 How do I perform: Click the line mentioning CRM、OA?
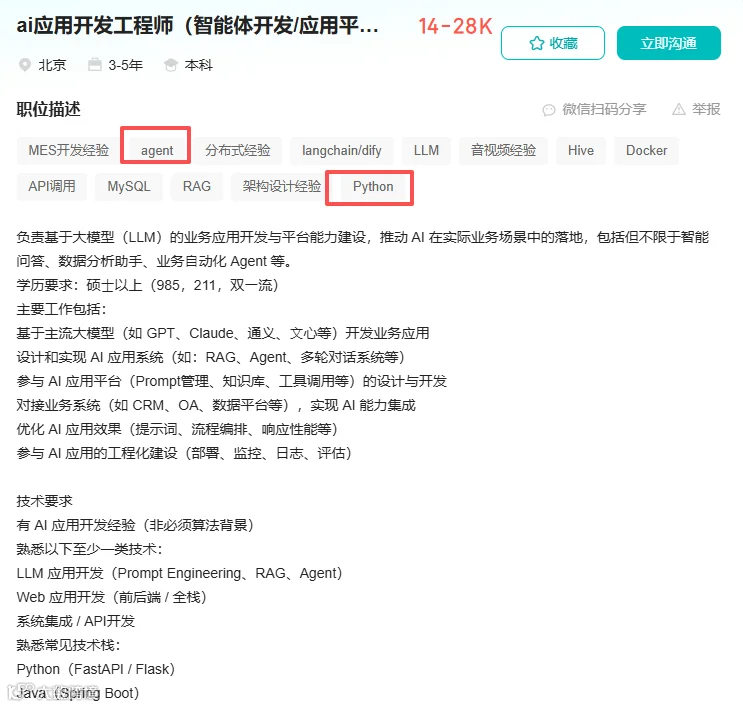pos(216,406)
